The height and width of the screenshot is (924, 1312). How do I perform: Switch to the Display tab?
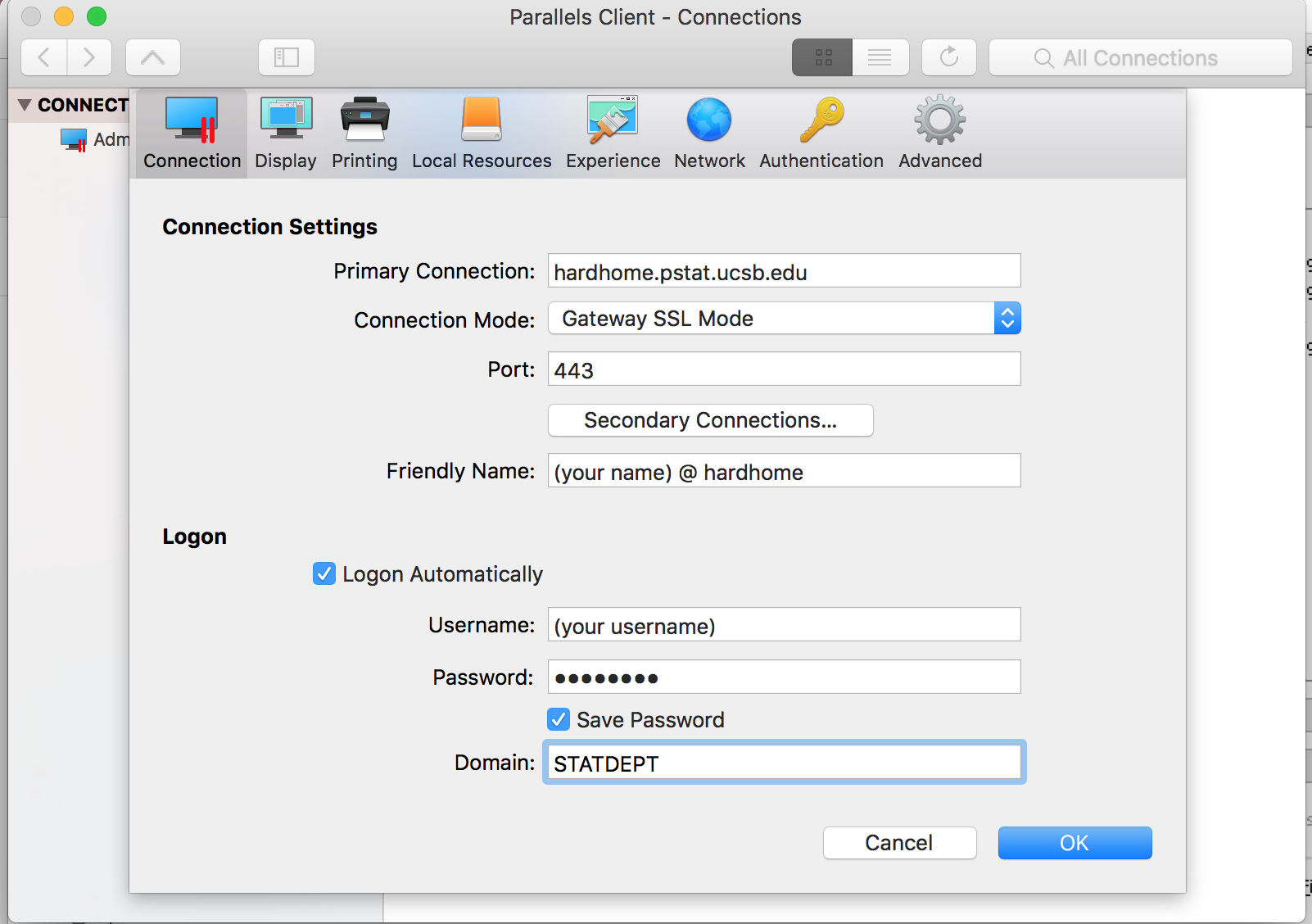pyautogui.click(x=286, y=134)
